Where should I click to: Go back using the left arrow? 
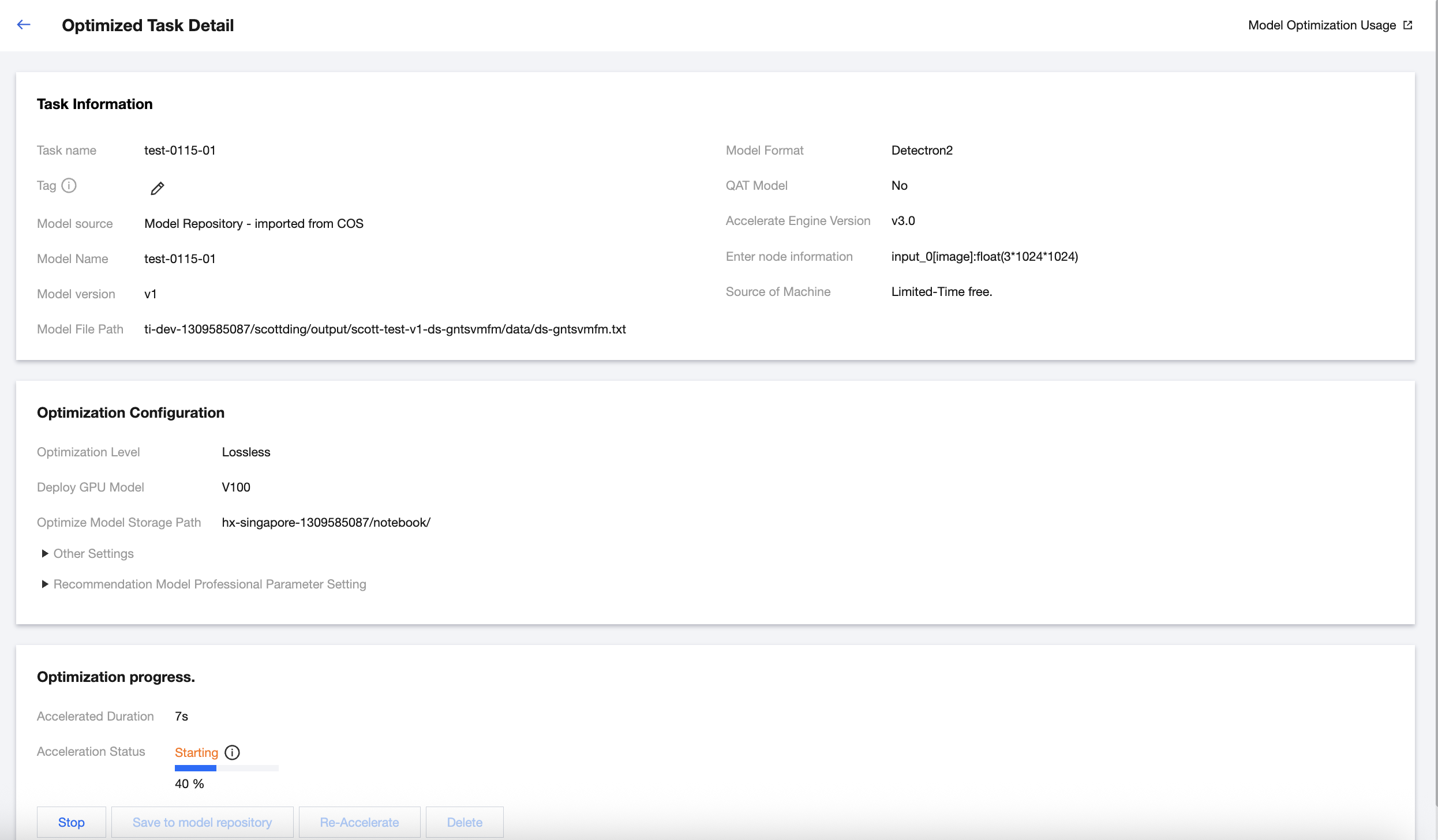(x=24, y=25)
